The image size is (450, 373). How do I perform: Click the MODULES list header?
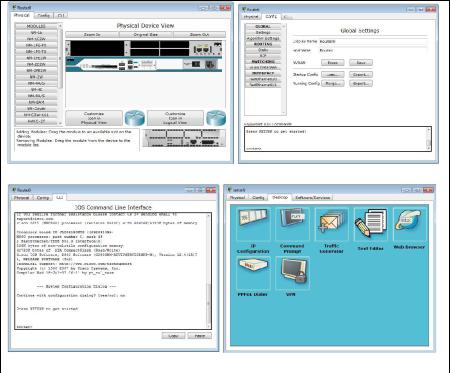[x=36, y=26]
